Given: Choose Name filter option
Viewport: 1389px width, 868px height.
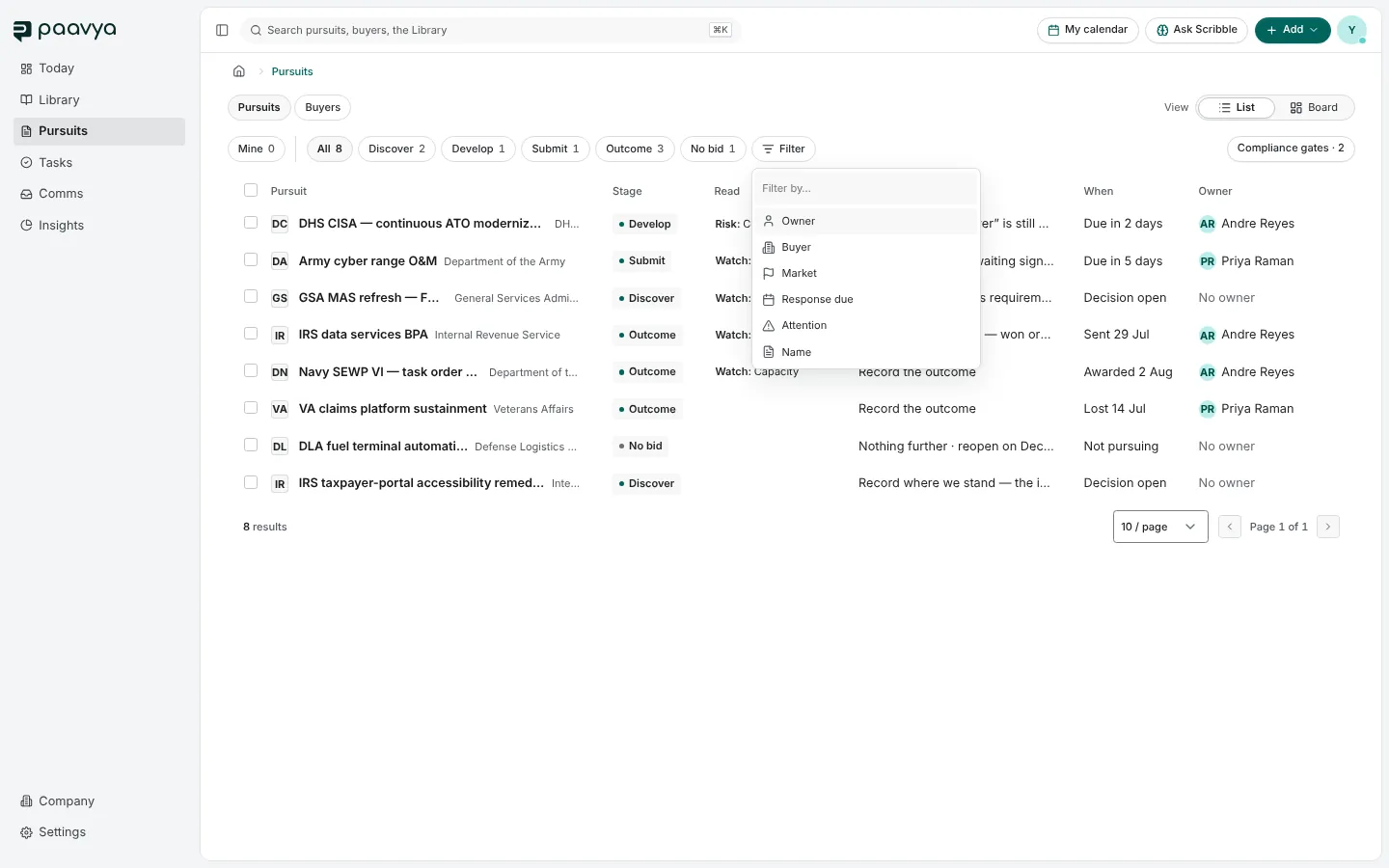Looking at the screenshot, I should coord(866,352).
